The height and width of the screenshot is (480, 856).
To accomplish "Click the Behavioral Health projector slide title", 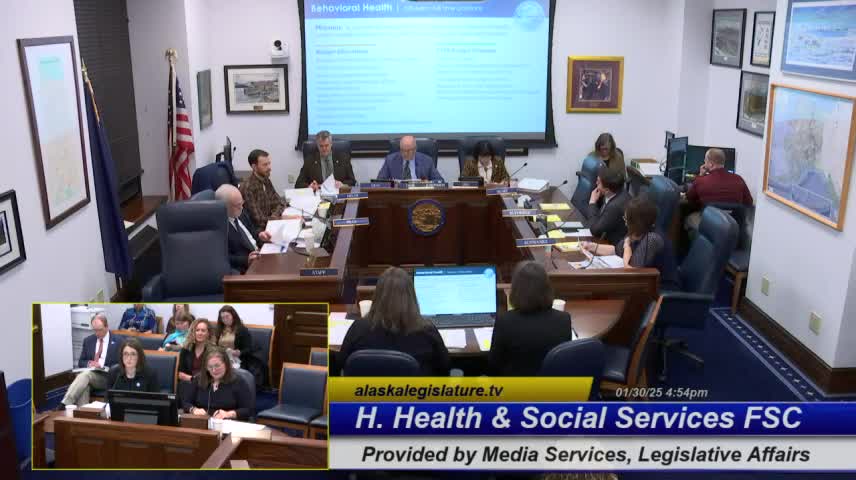I will [351, 8].
